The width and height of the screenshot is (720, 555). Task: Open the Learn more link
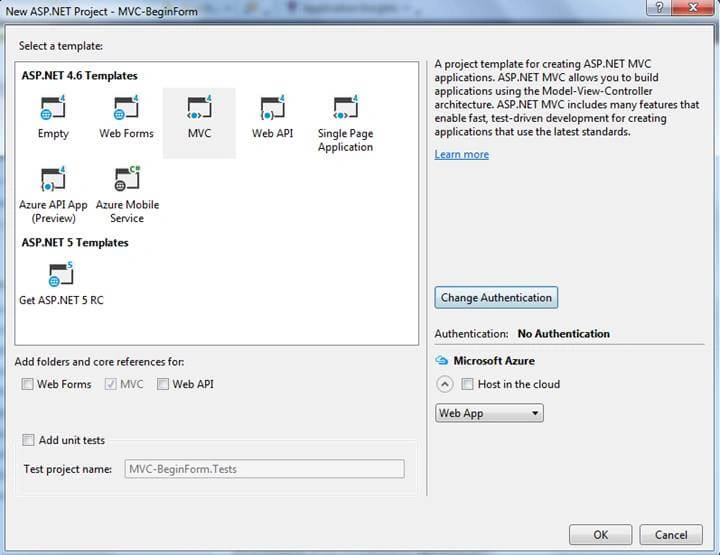(x=461, y=154)
